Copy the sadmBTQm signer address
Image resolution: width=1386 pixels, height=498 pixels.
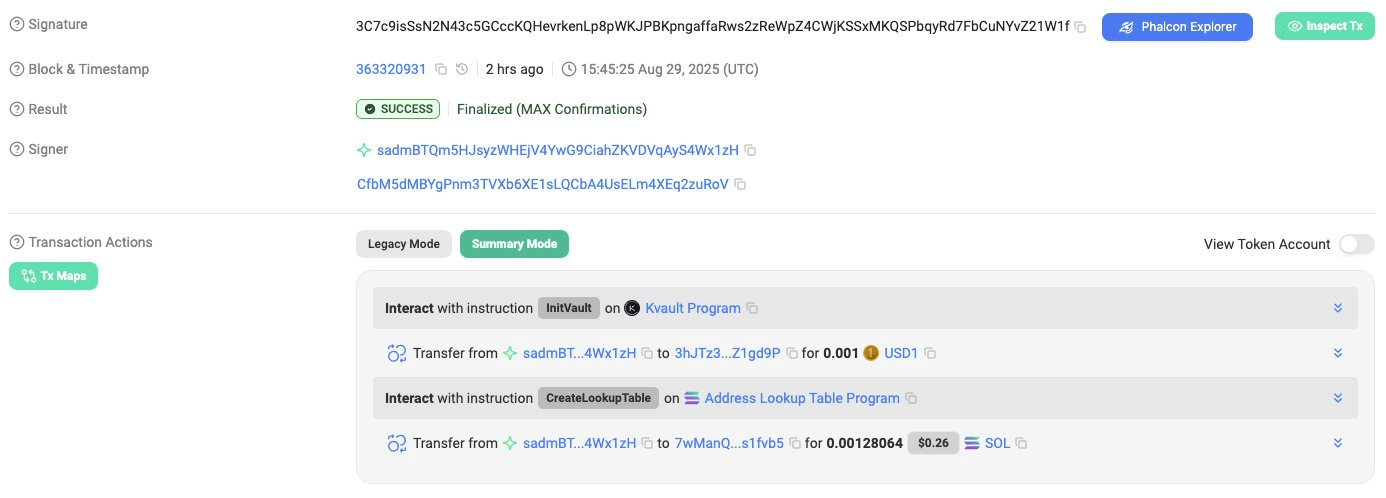point(751,150)
